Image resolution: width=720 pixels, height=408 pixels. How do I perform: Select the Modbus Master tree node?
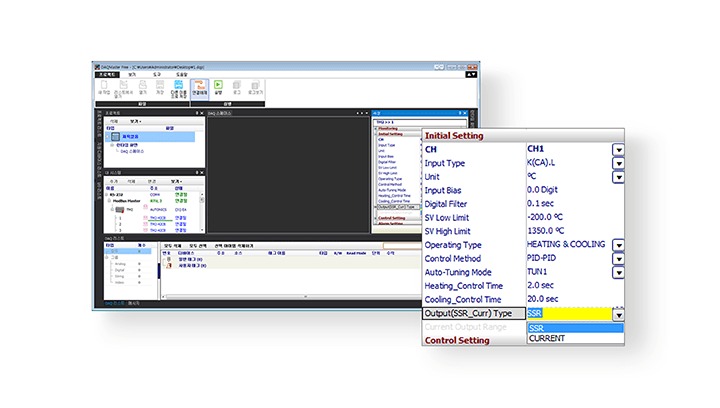[x=123, y=202]
